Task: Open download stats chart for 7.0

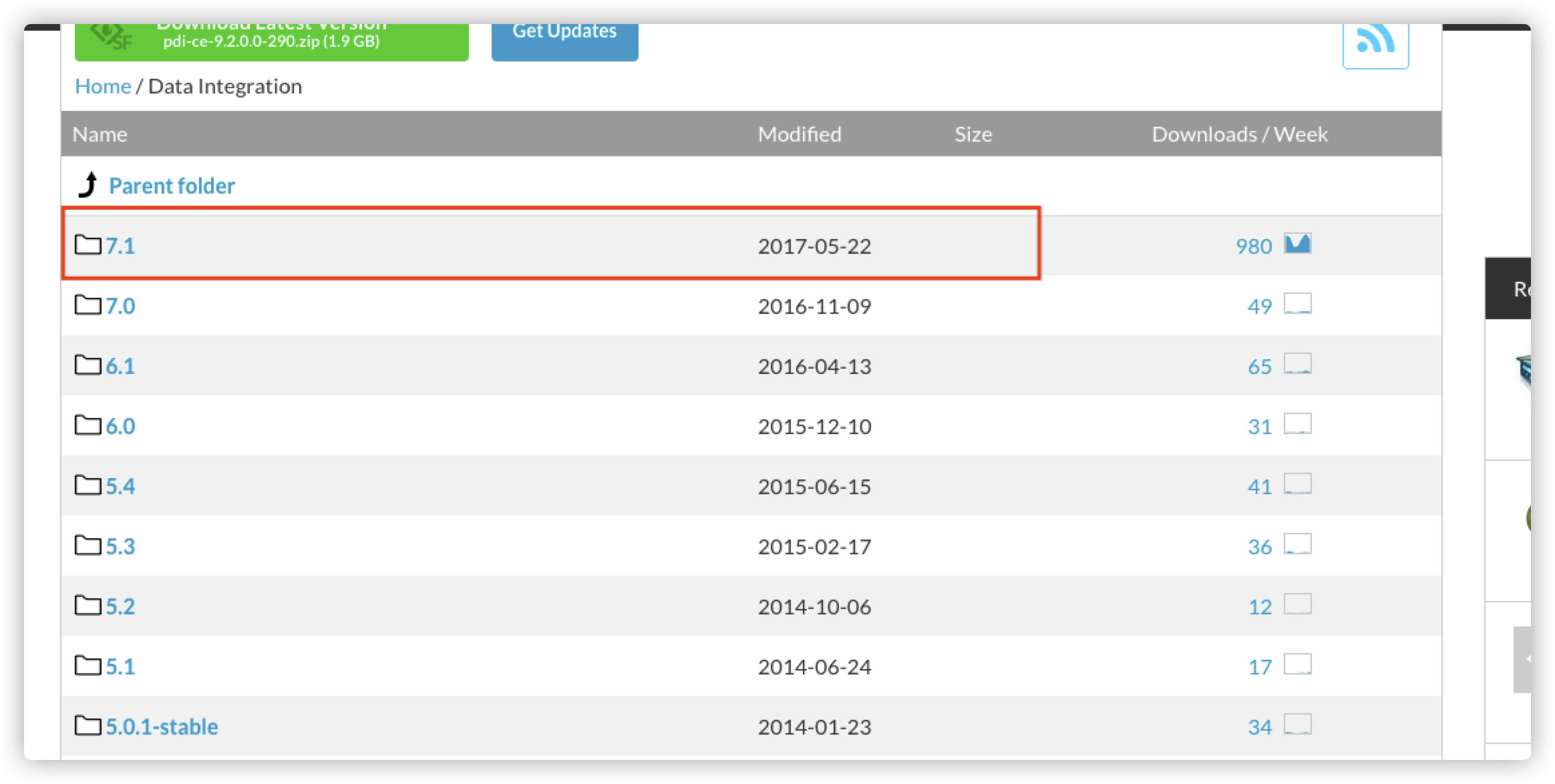Action: coord(1297,304)
